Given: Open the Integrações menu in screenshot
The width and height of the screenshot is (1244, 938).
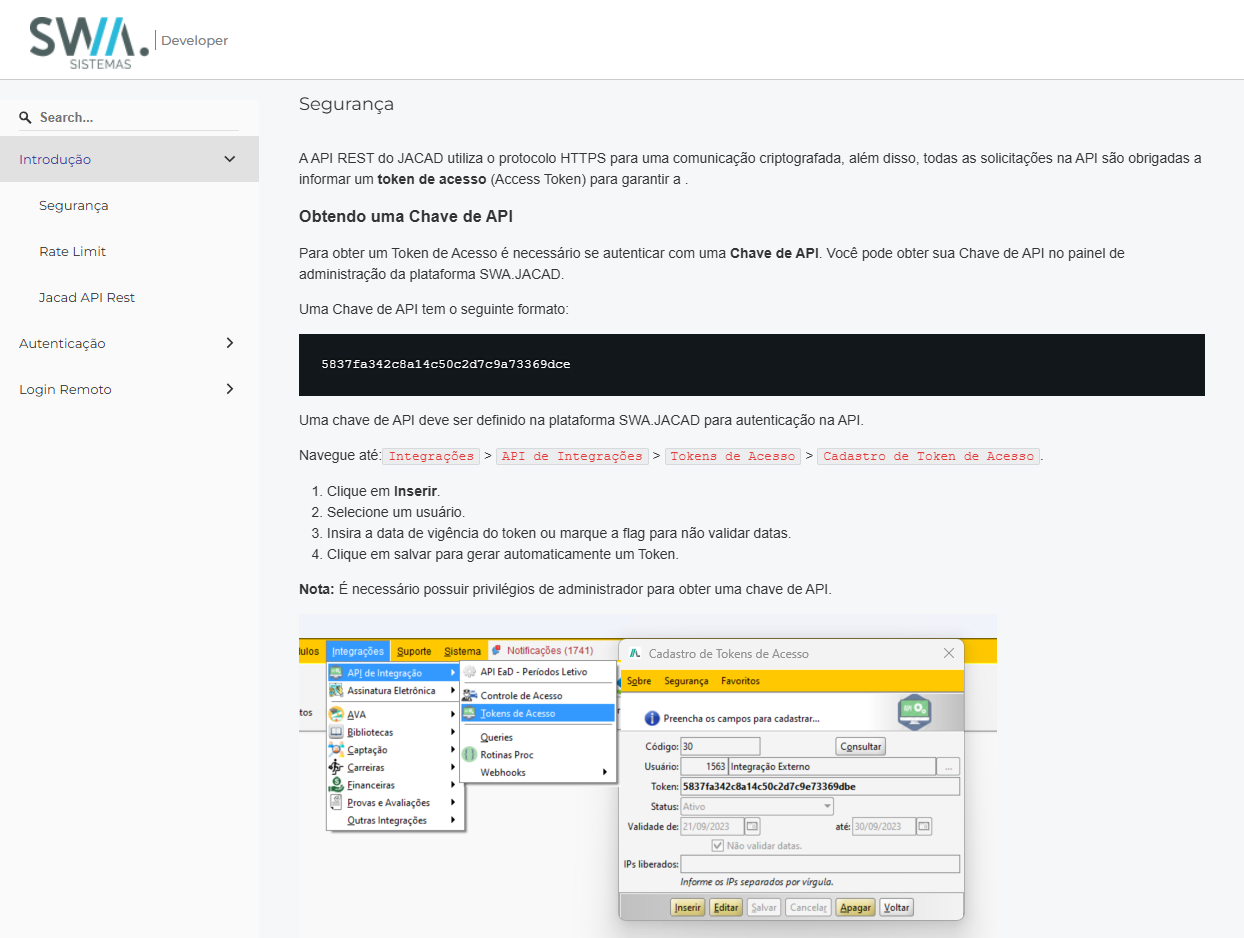Looking at the screenshot, I should (x=358, y=651).
